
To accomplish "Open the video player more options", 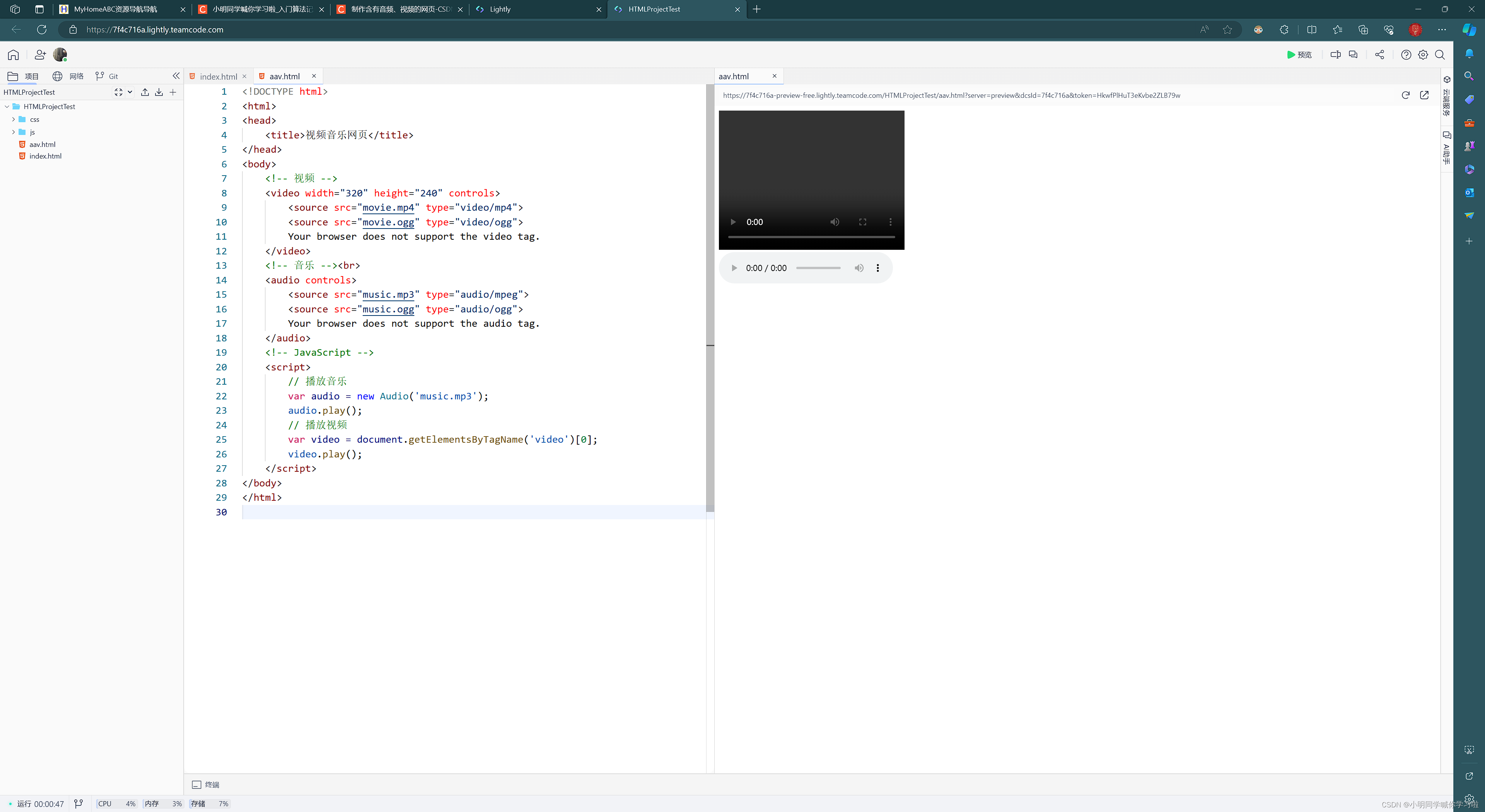I will tap(890, 222).
